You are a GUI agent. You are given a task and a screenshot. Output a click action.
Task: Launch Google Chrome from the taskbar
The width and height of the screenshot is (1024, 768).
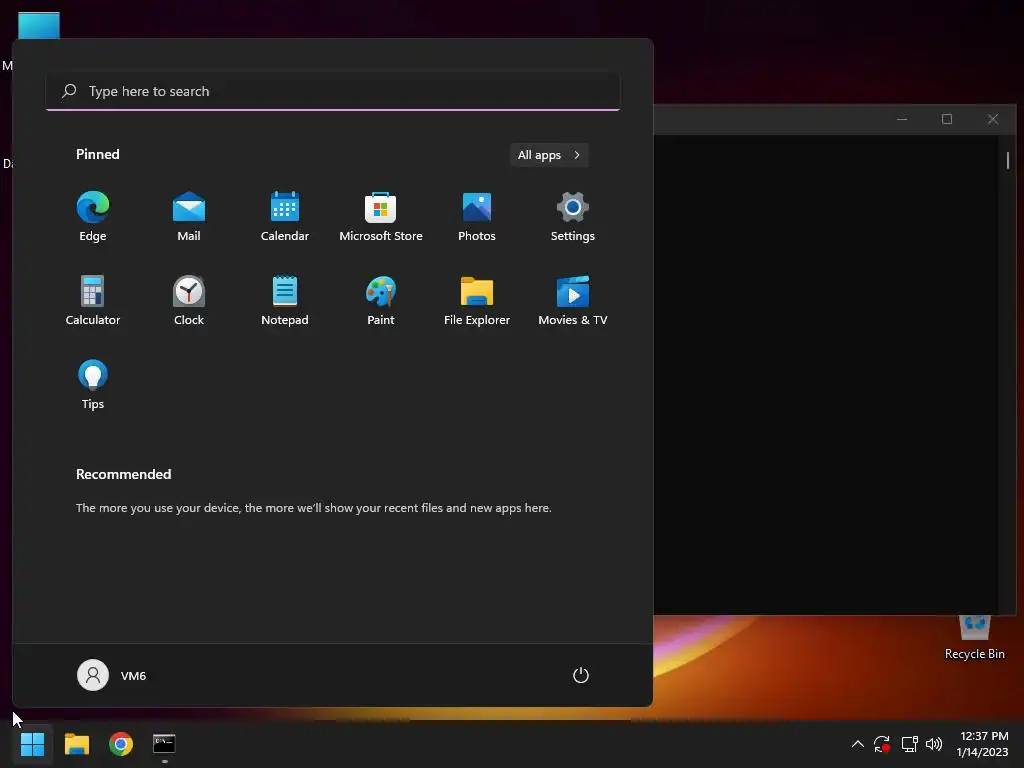coord(121,744)
